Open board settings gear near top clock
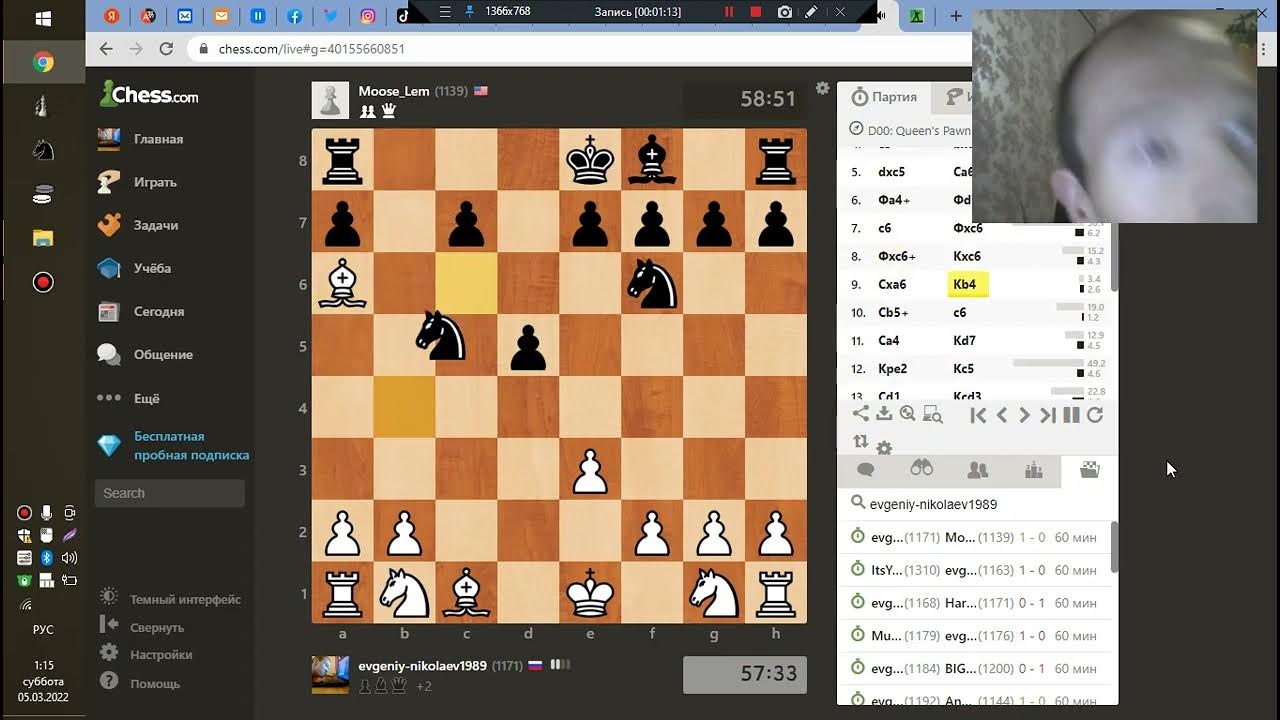1280x720 pixels. (822, 88)
